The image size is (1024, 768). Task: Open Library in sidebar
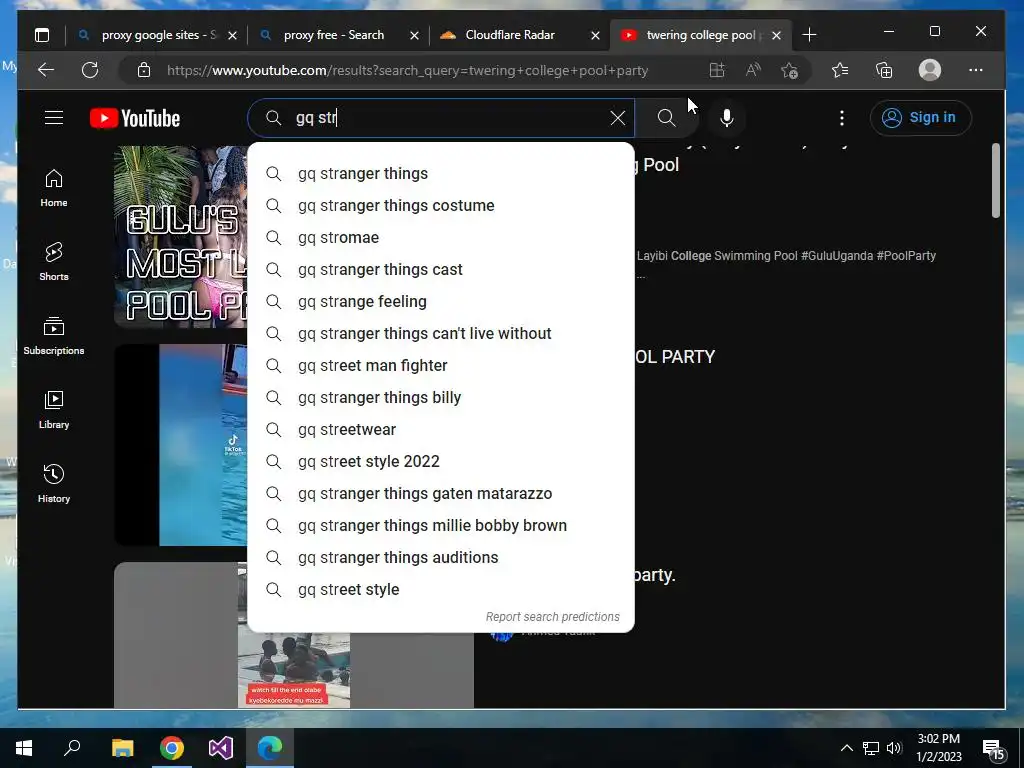click(54, 409)
